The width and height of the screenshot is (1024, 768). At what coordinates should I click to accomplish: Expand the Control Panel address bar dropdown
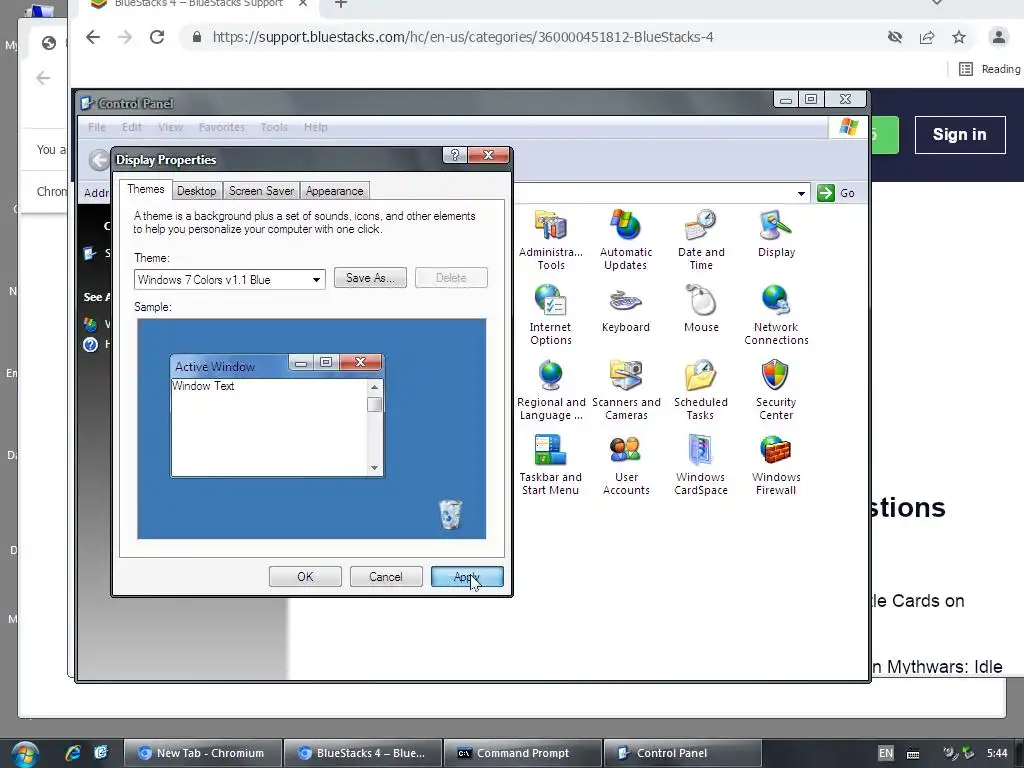(x=801, y=193)
